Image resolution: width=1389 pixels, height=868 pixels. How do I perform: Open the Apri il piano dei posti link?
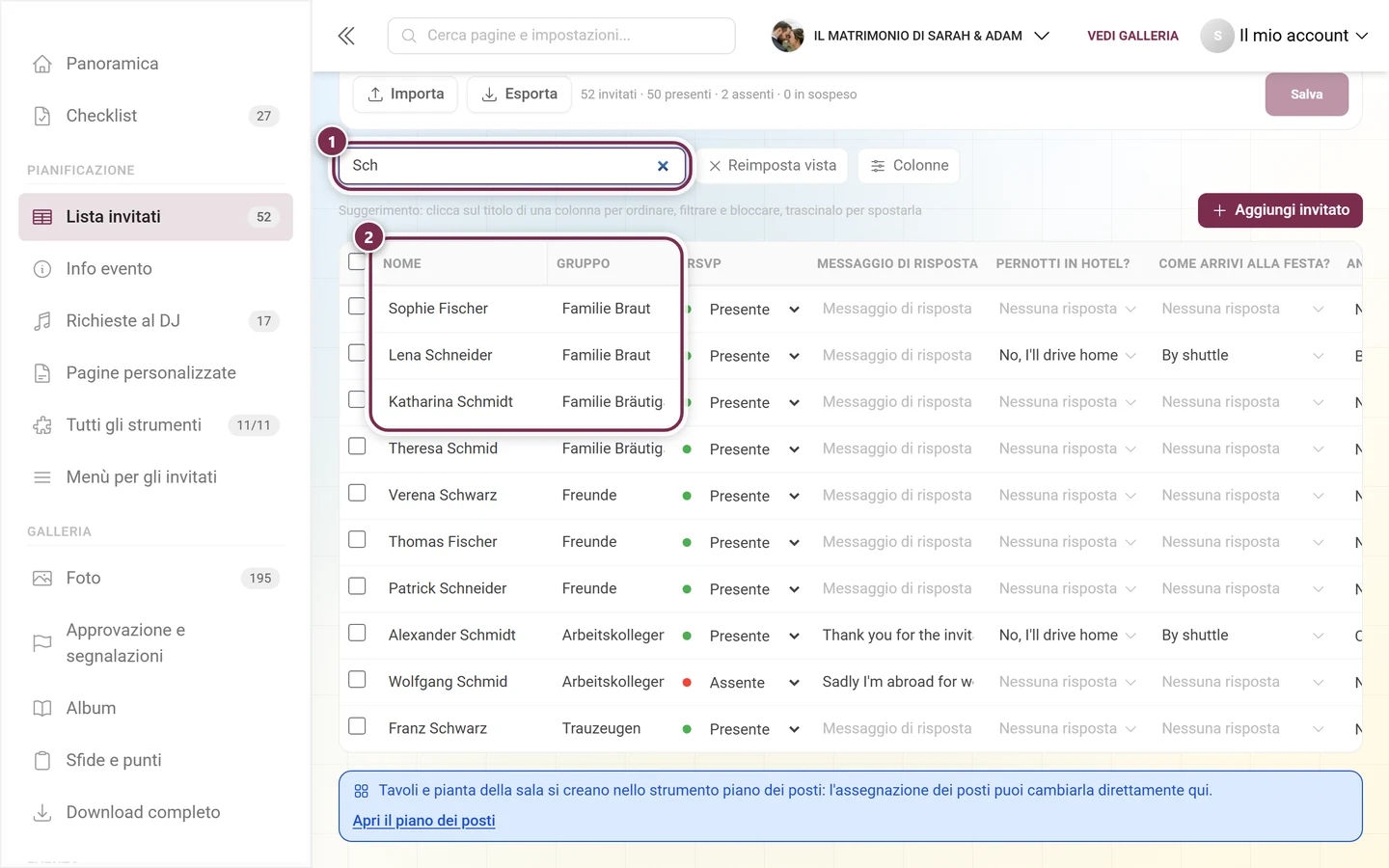tap(423, 821)
